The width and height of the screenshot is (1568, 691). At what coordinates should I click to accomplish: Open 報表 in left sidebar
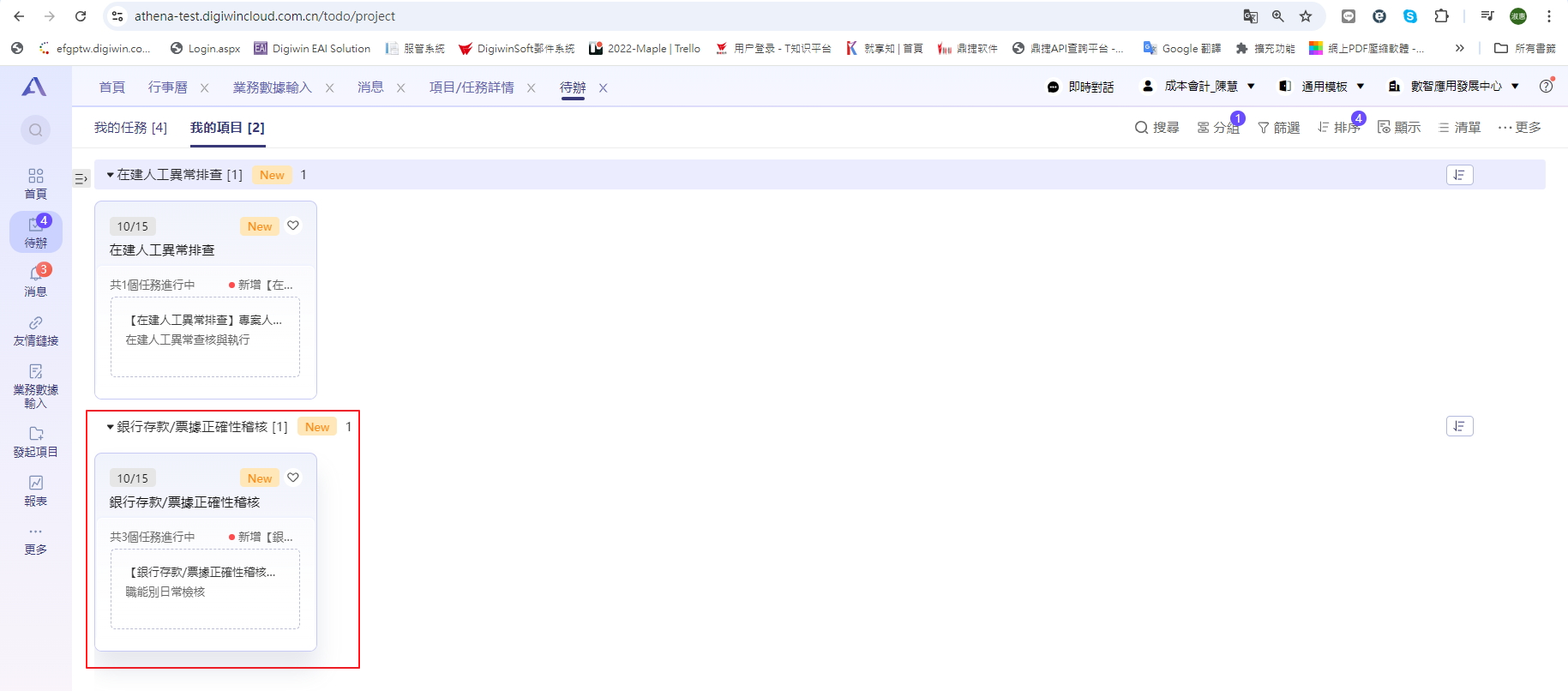pyautogui.click(x=35, y=490)
